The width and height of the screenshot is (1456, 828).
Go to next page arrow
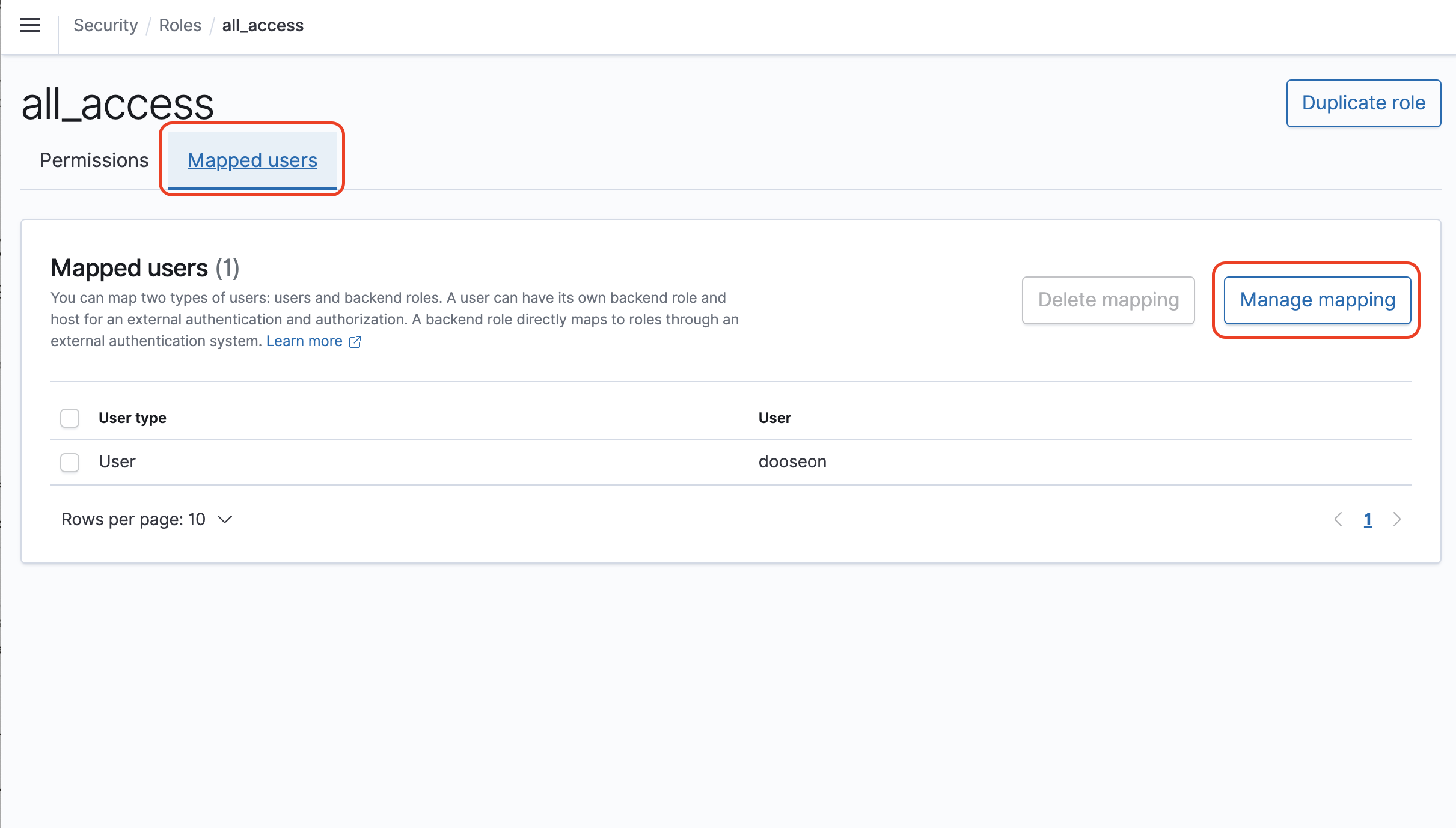pos(1397,519)
